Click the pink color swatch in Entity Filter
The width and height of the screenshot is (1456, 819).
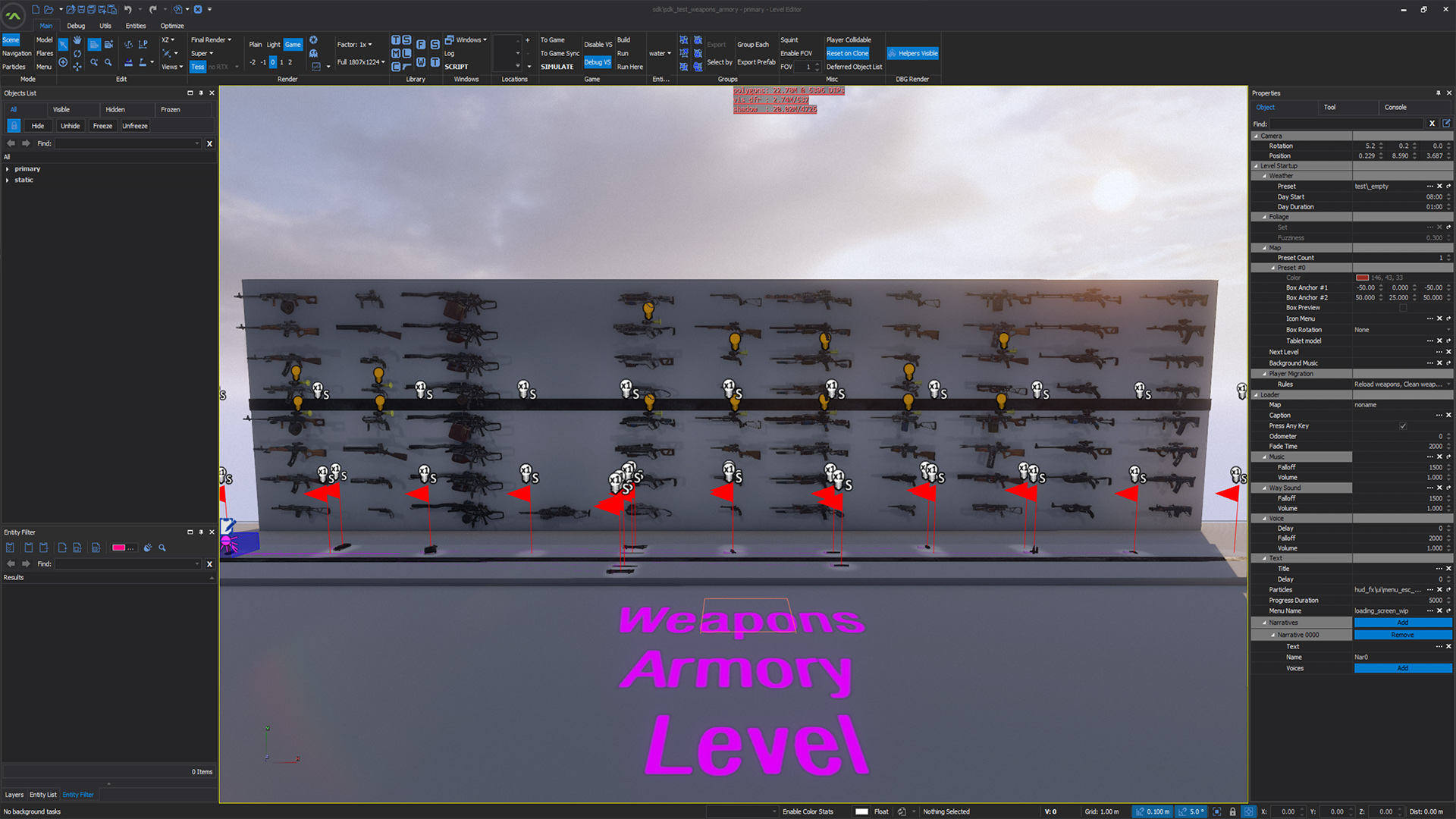(x=119, y=548)
